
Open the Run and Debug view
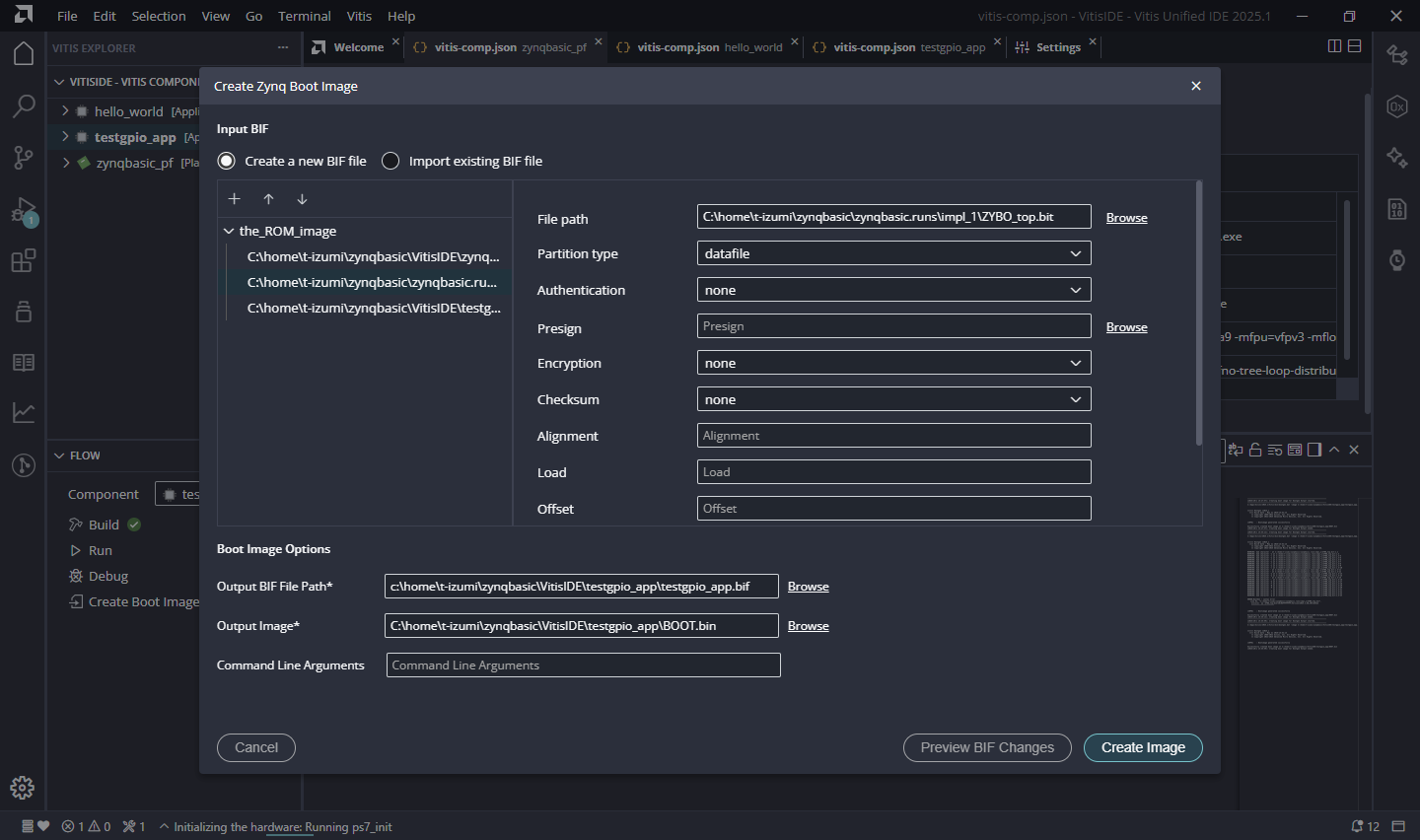coord(24,210)
